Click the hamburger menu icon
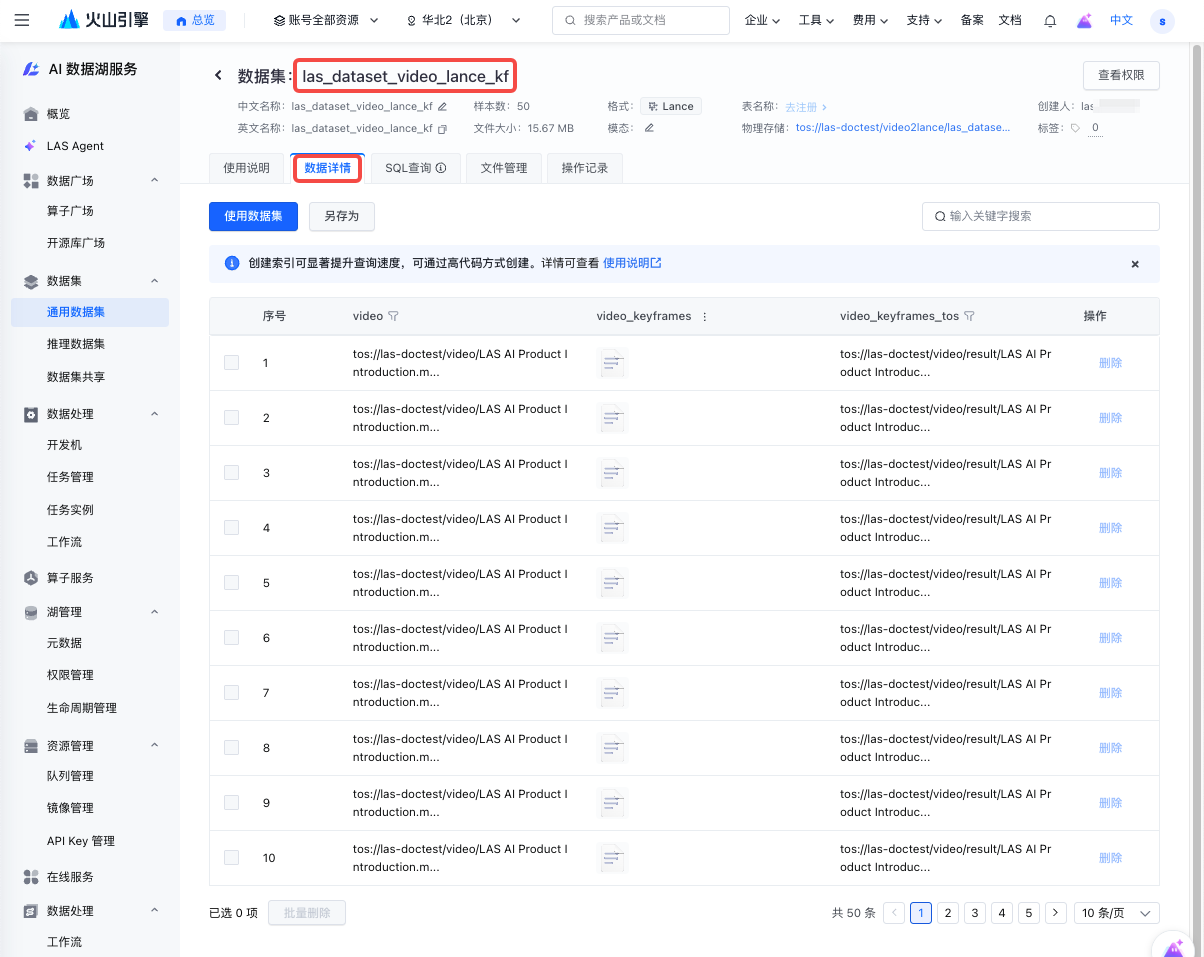 [x=22, y=20]
